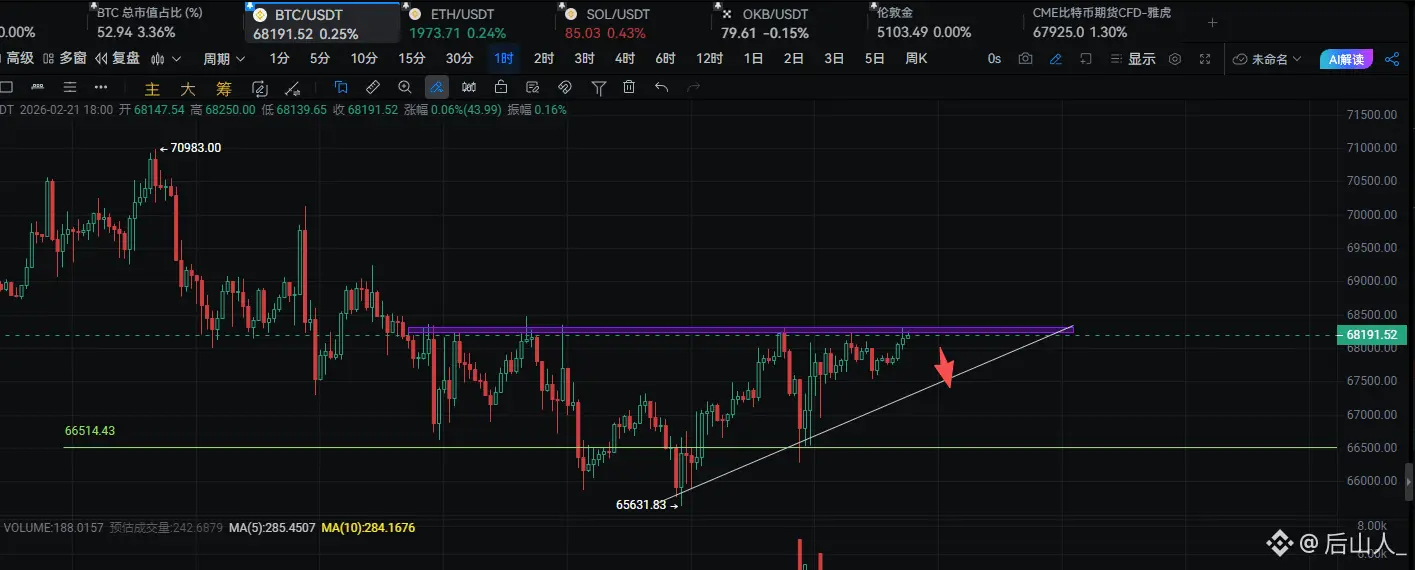Click the hide drawings eye-link icon
Image resolution: width=1415 pixels, height=570 pixels.
pyautogui.click(x=565, y=87)
